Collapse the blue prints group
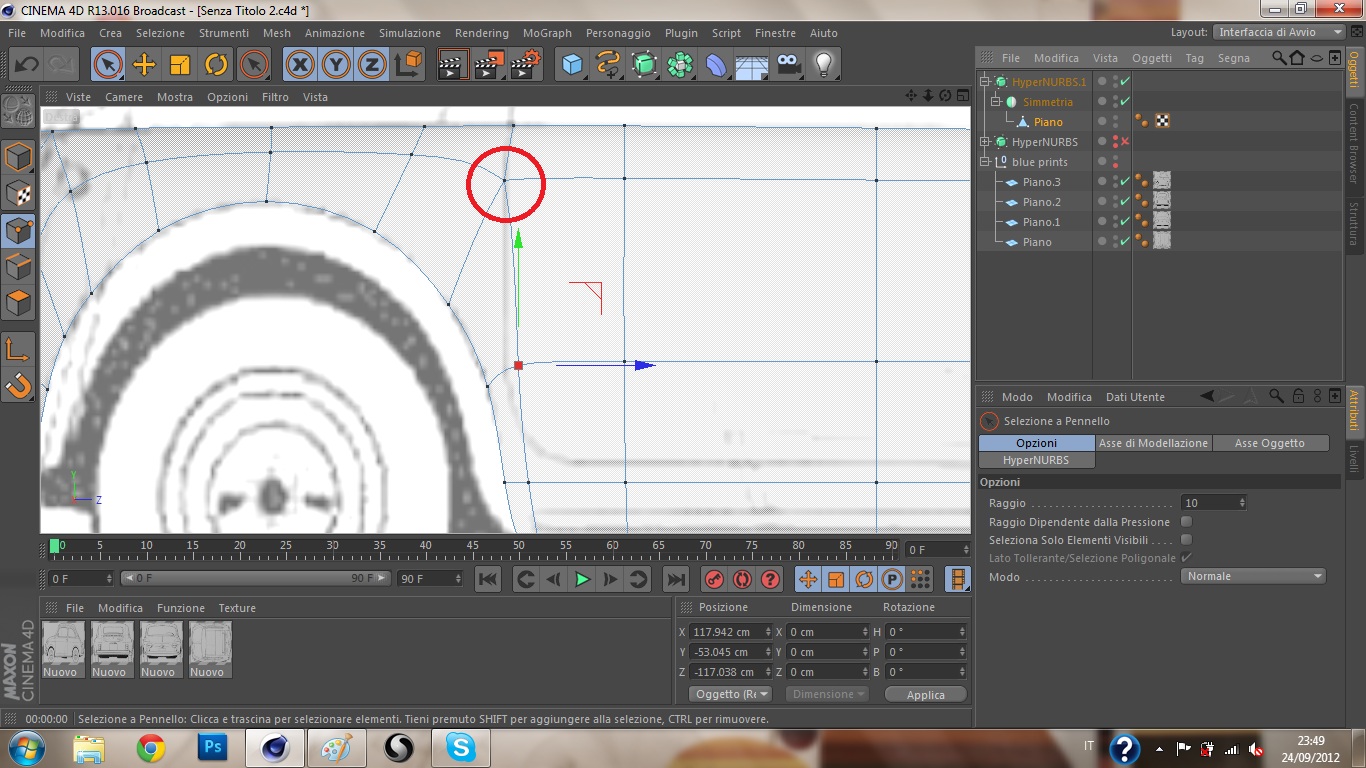 (x=985, y=161)
